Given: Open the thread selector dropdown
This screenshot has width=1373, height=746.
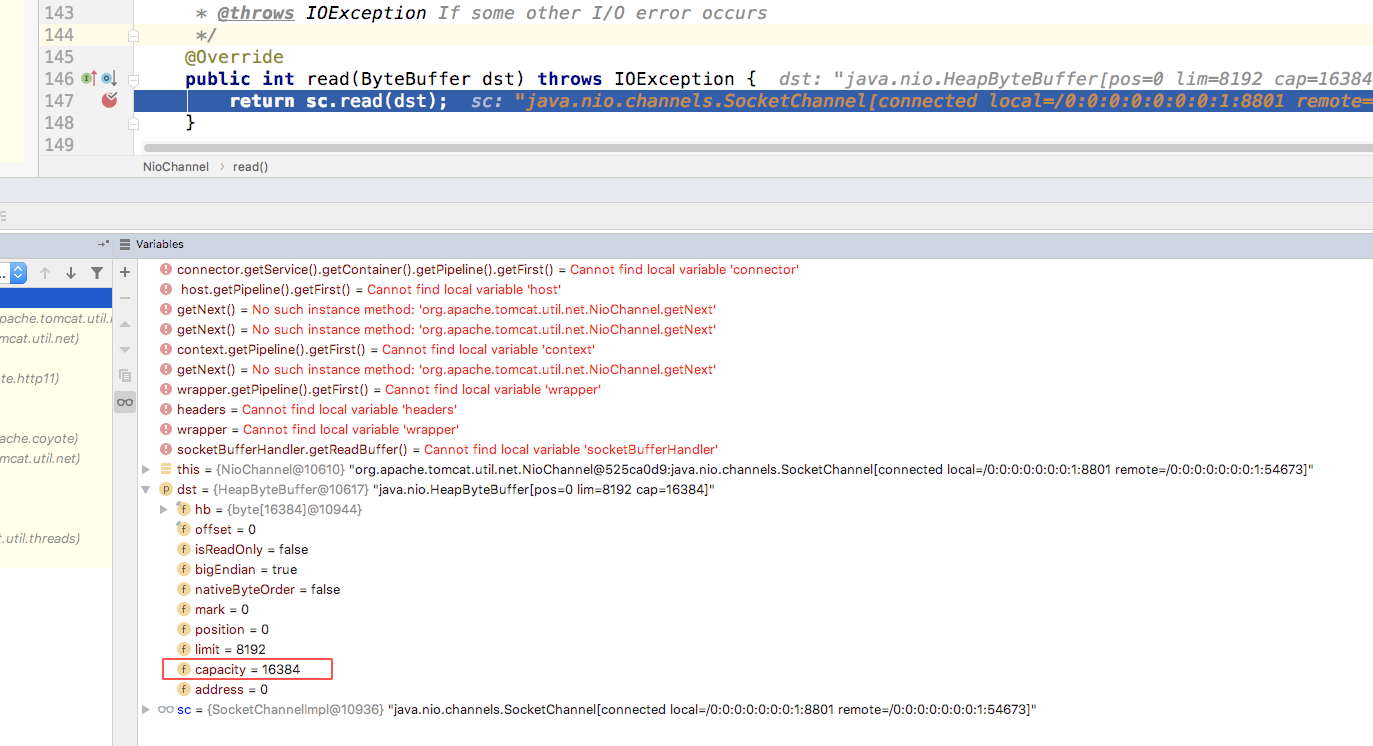Looking at the screenshot, I should tap(17, 273).
